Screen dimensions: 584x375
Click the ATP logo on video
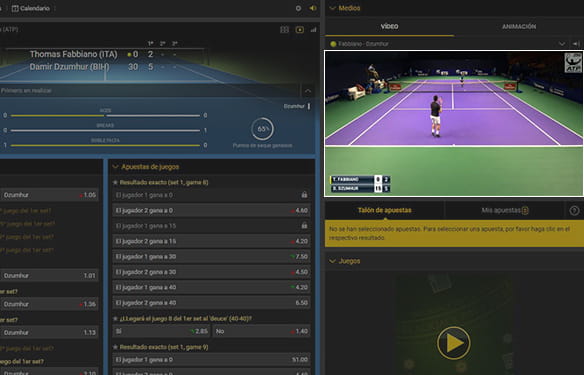[x=573, y=62]
